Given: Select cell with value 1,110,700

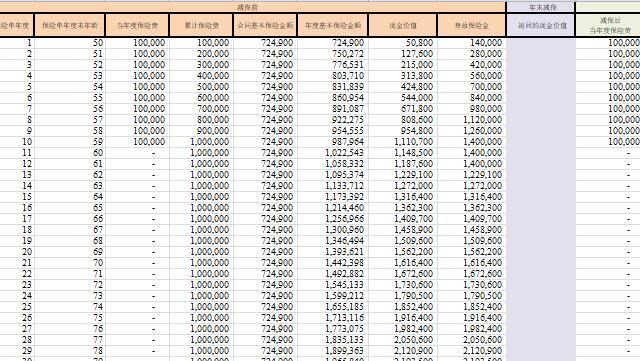Looking at the screenshot, I should [403, 142].
